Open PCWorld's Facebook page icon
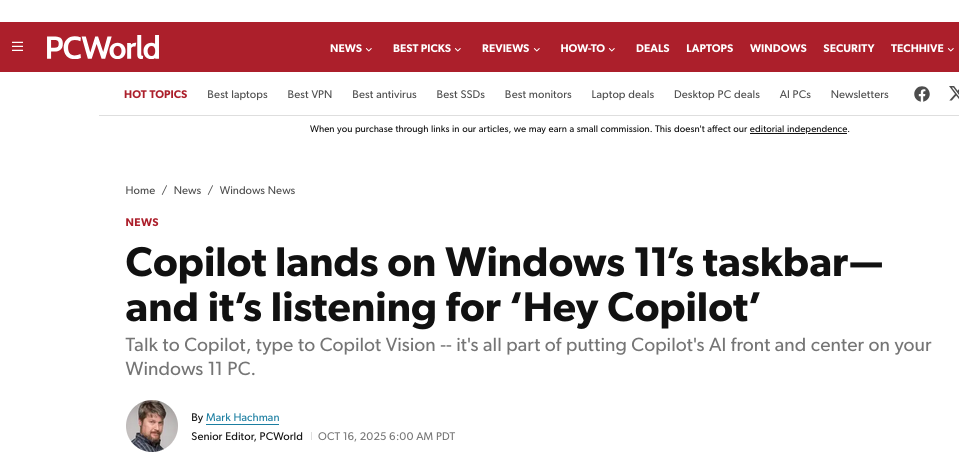 pos(922,94)
